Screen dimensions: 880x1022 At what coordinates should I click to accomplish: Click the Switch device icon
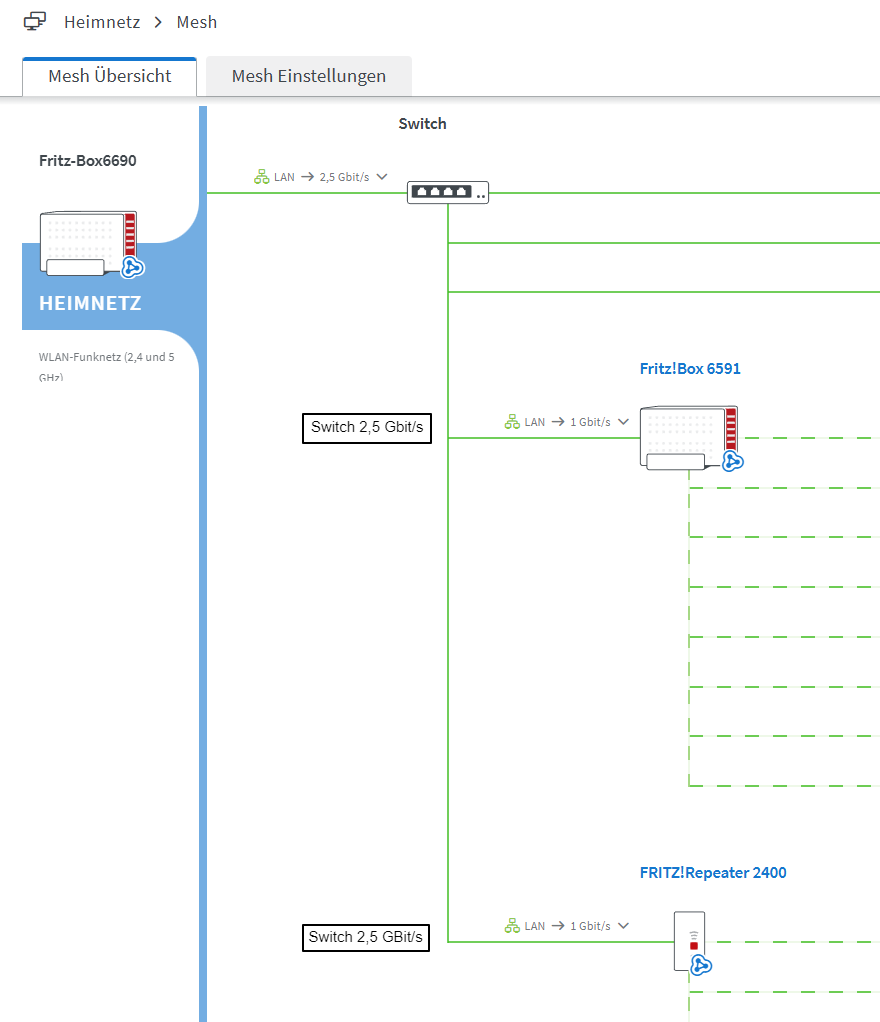[448, 192]
